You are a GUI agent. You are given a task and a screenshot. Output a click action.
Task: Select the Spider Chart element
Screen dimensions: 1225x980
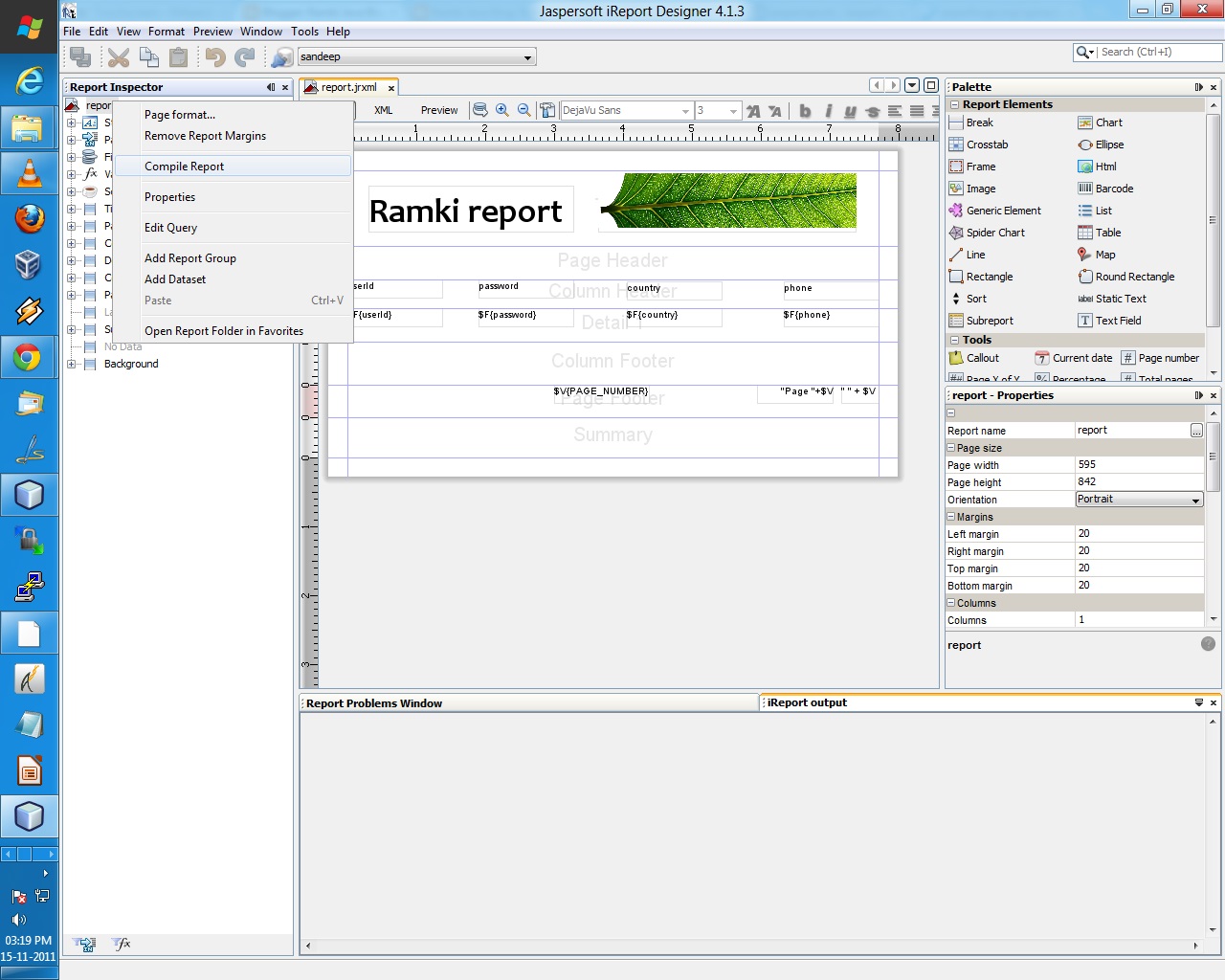point(987,233)
